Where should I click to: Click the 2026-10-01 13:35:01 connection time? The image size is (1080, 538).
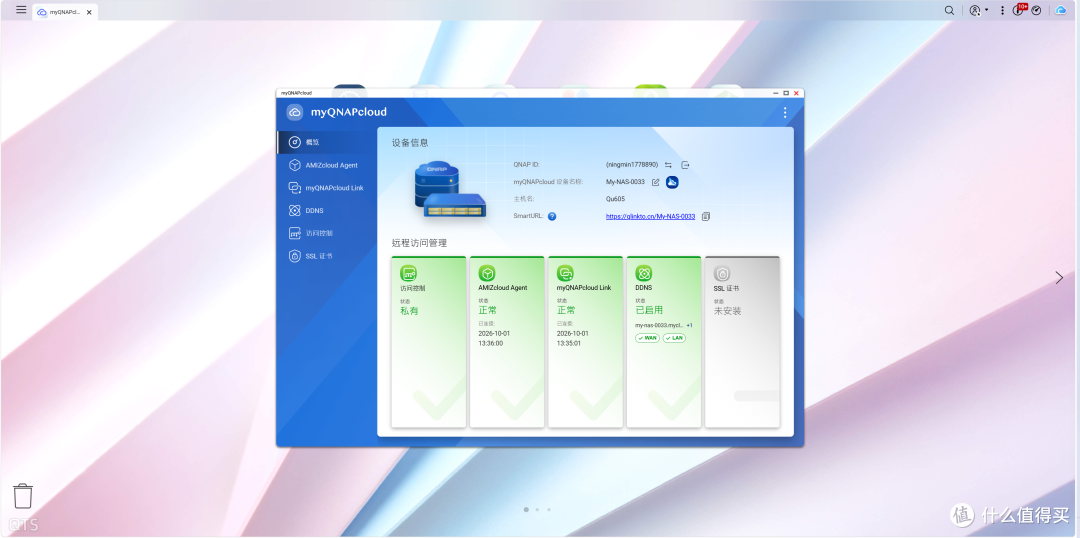(x=573, y=338)
